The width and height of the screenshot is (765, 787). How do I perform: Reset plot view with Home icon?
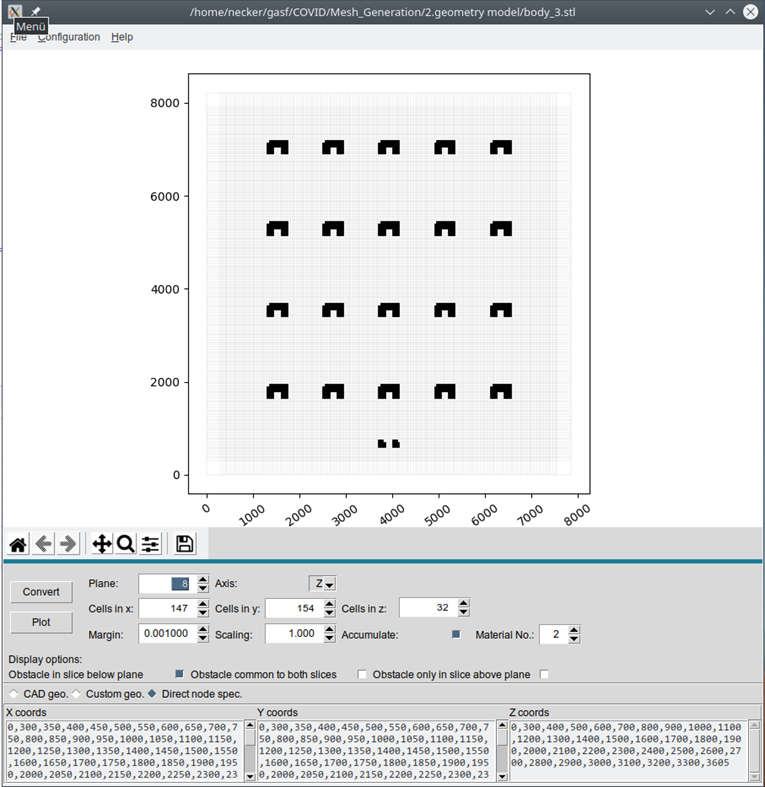pyautogui.click(x=18, y=544)
